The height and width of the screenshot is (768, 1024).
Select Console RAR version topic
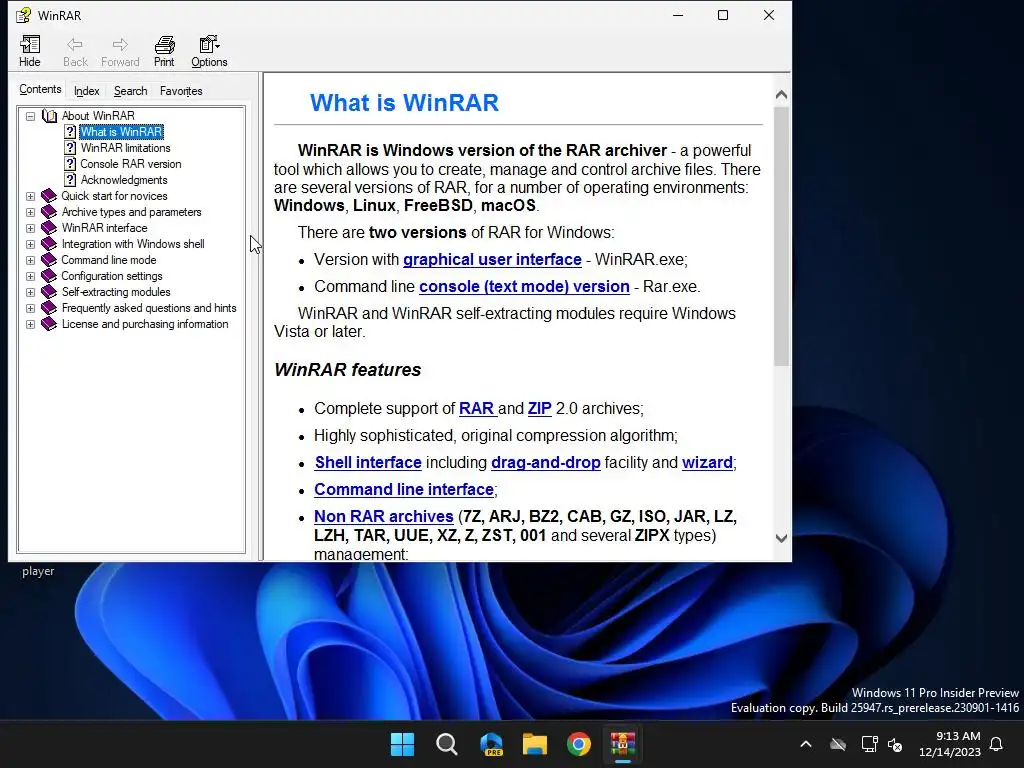tap(131, 164)
